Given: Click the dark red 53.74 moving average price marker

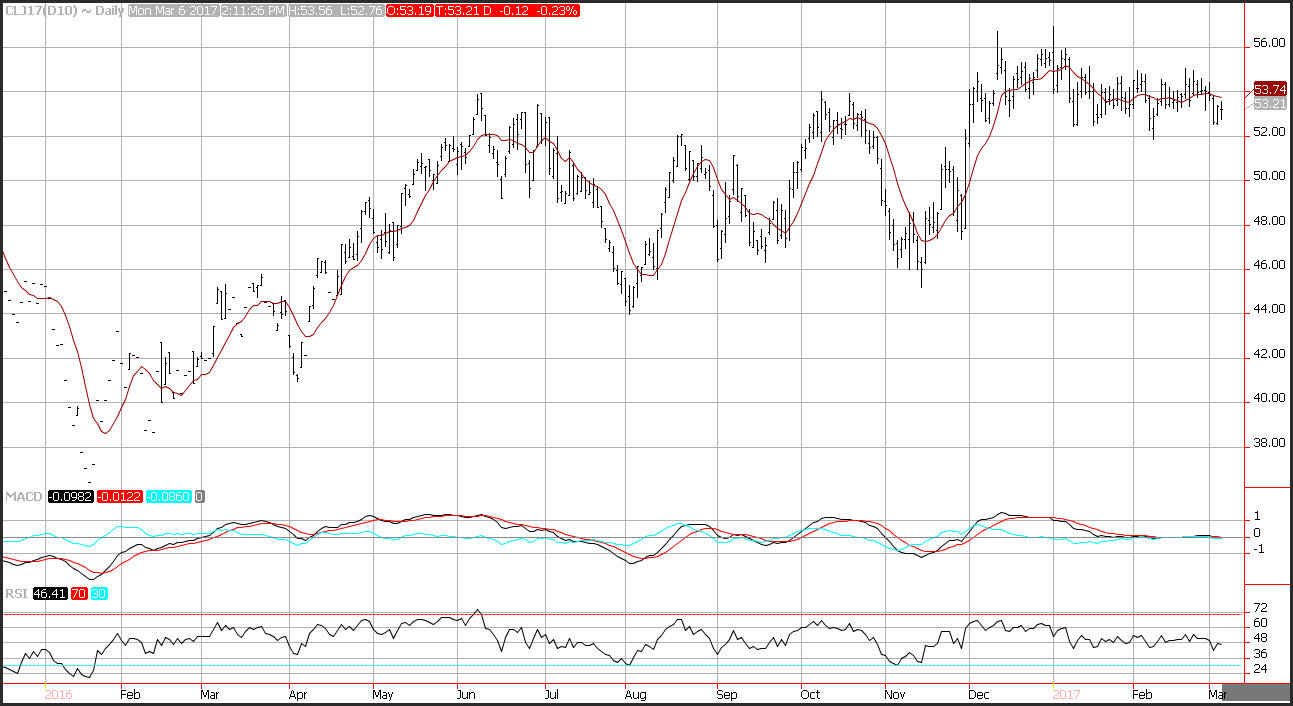Looking at the screenshot, I should pos(1268,89).
